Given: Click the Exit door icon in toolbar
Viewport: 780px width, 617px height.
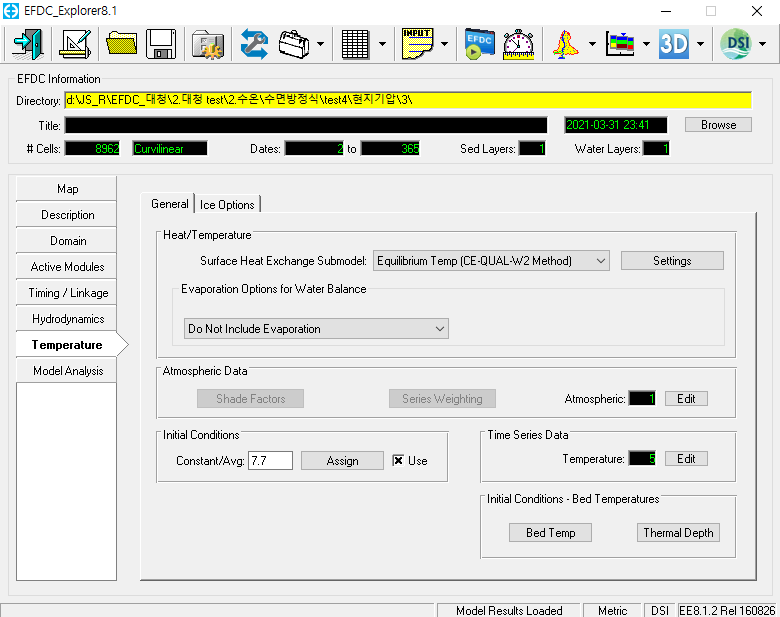Looking at the screenshot, I should 28,44.
